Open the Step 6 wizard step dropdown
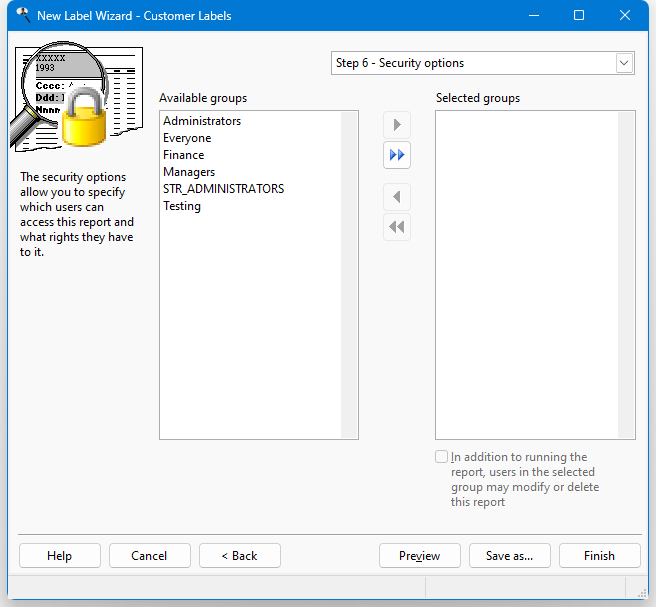This screenshot has width=656, height=607. pyautogui.click(x=624, y=63)
